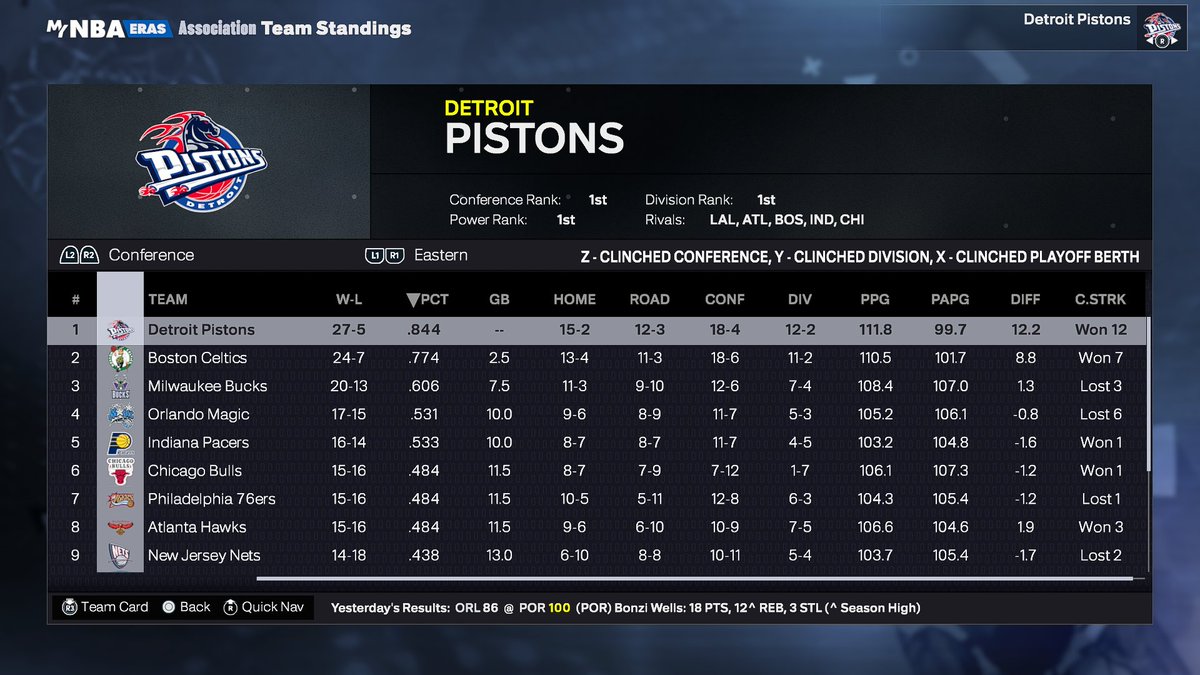Click the Indiana Pacers team logo
The height and width of the screenshot is (675, 1200).
pos(119,442)
